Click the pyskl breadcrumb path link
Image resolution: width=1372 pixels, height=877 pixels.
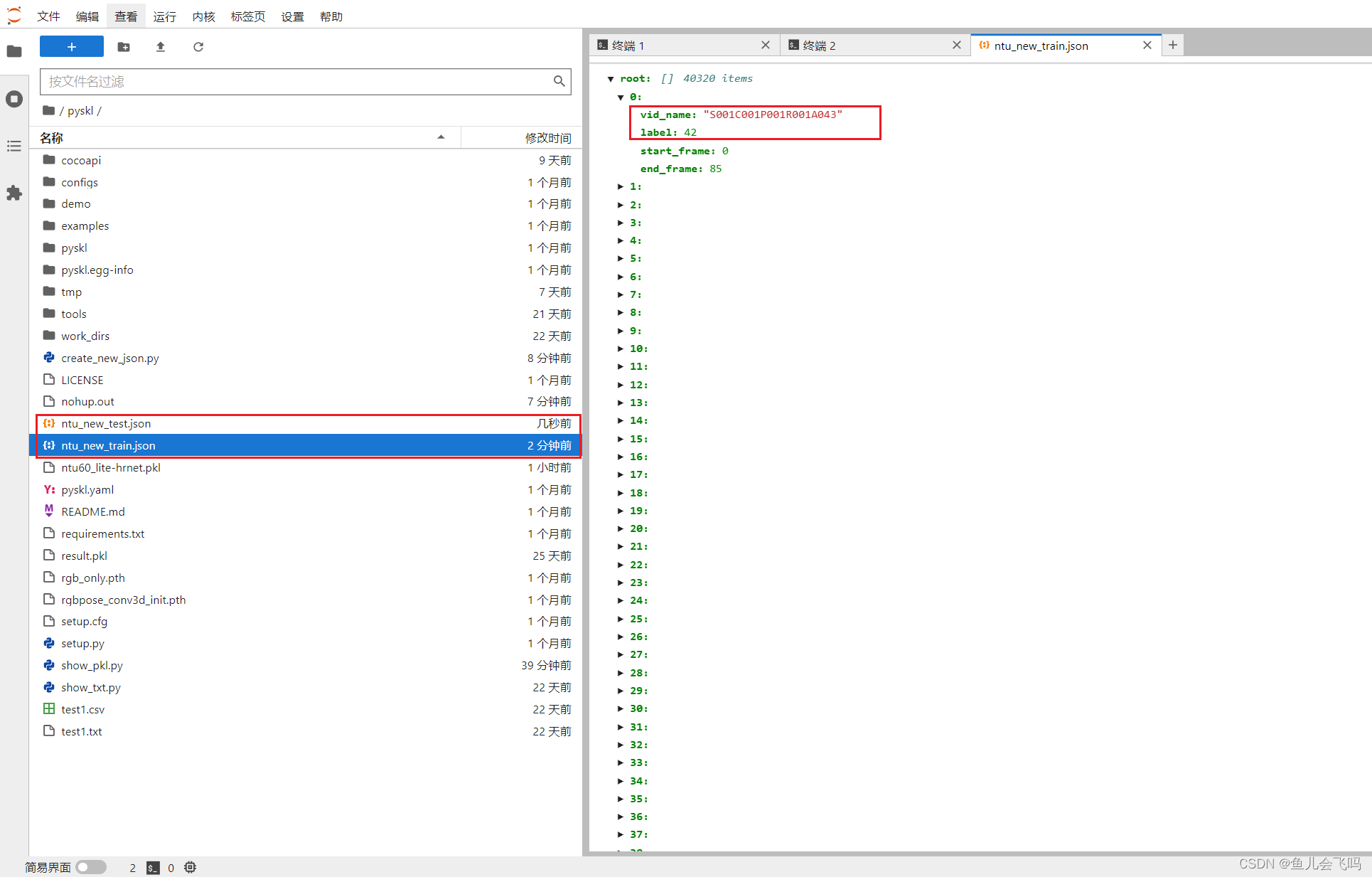(80, 110)
